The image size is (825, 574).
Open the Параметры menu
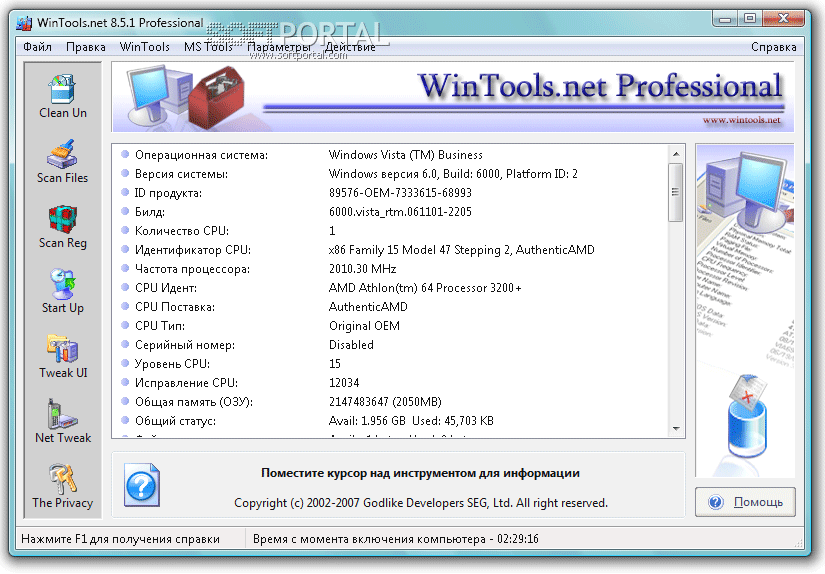pos(279,47)
